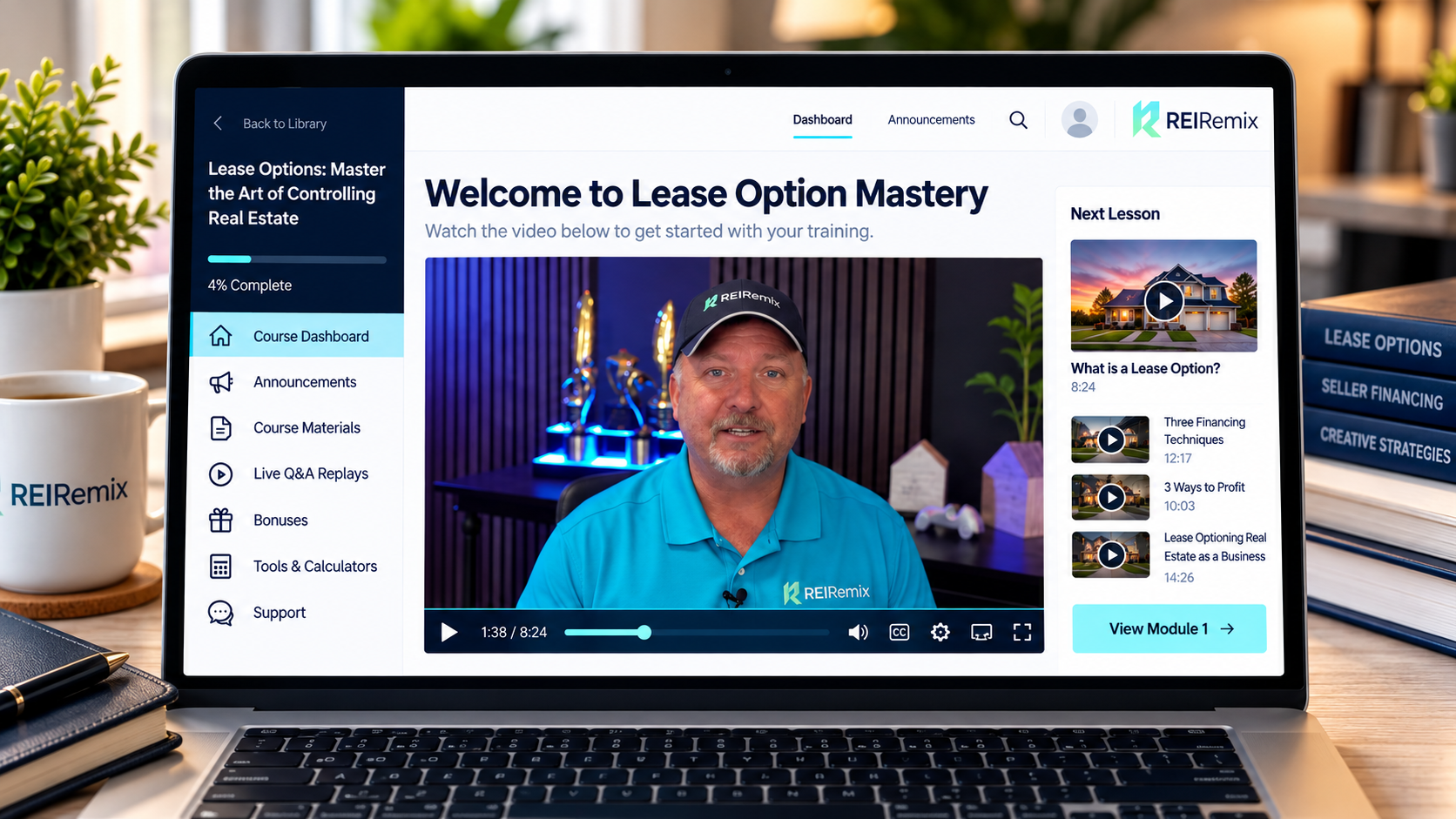Screen dimensions: 1456x819
Task: Open the user profile avatar
Action: point(1079,120)
